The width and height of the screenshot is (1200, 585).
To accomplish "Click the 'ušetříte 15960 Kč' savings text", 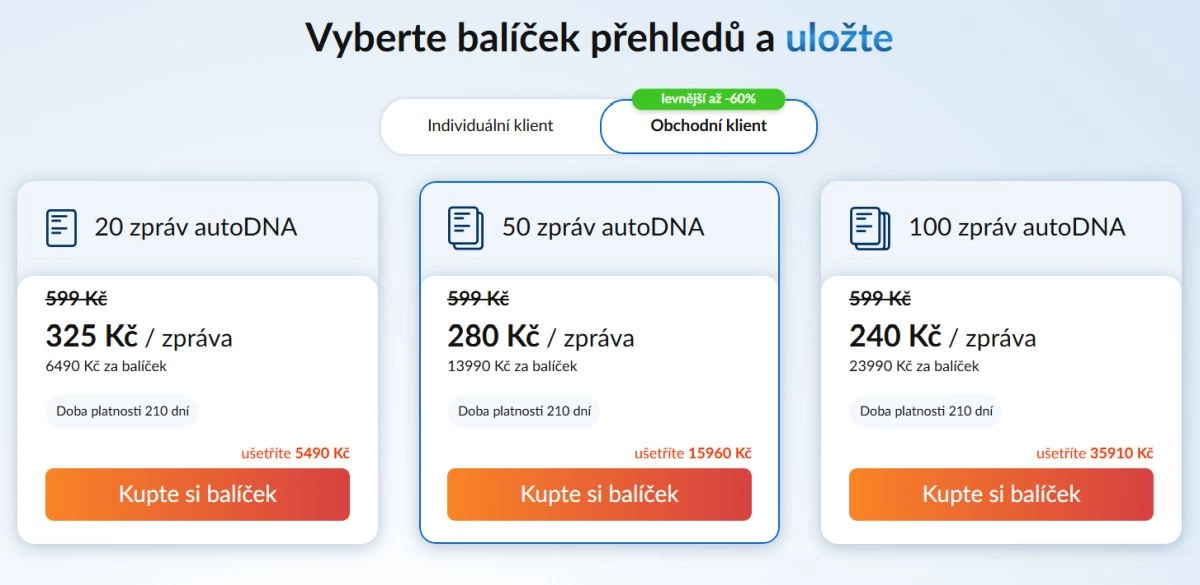I will (692, 453).
